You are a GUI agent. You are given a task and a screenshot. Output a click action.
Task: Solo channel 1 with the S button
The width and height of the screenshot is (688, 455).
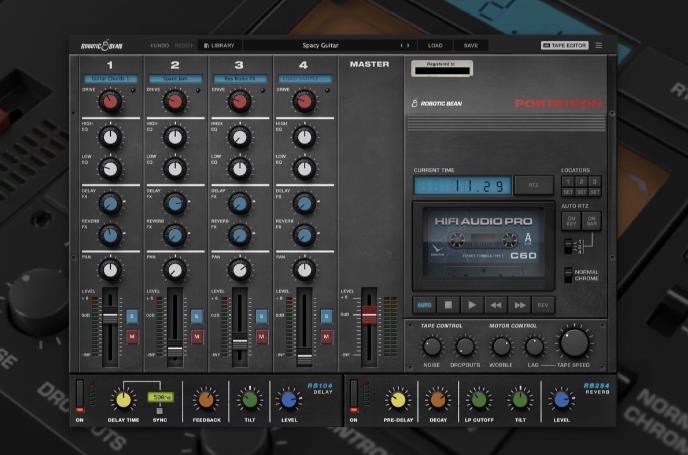click(131, 316)
